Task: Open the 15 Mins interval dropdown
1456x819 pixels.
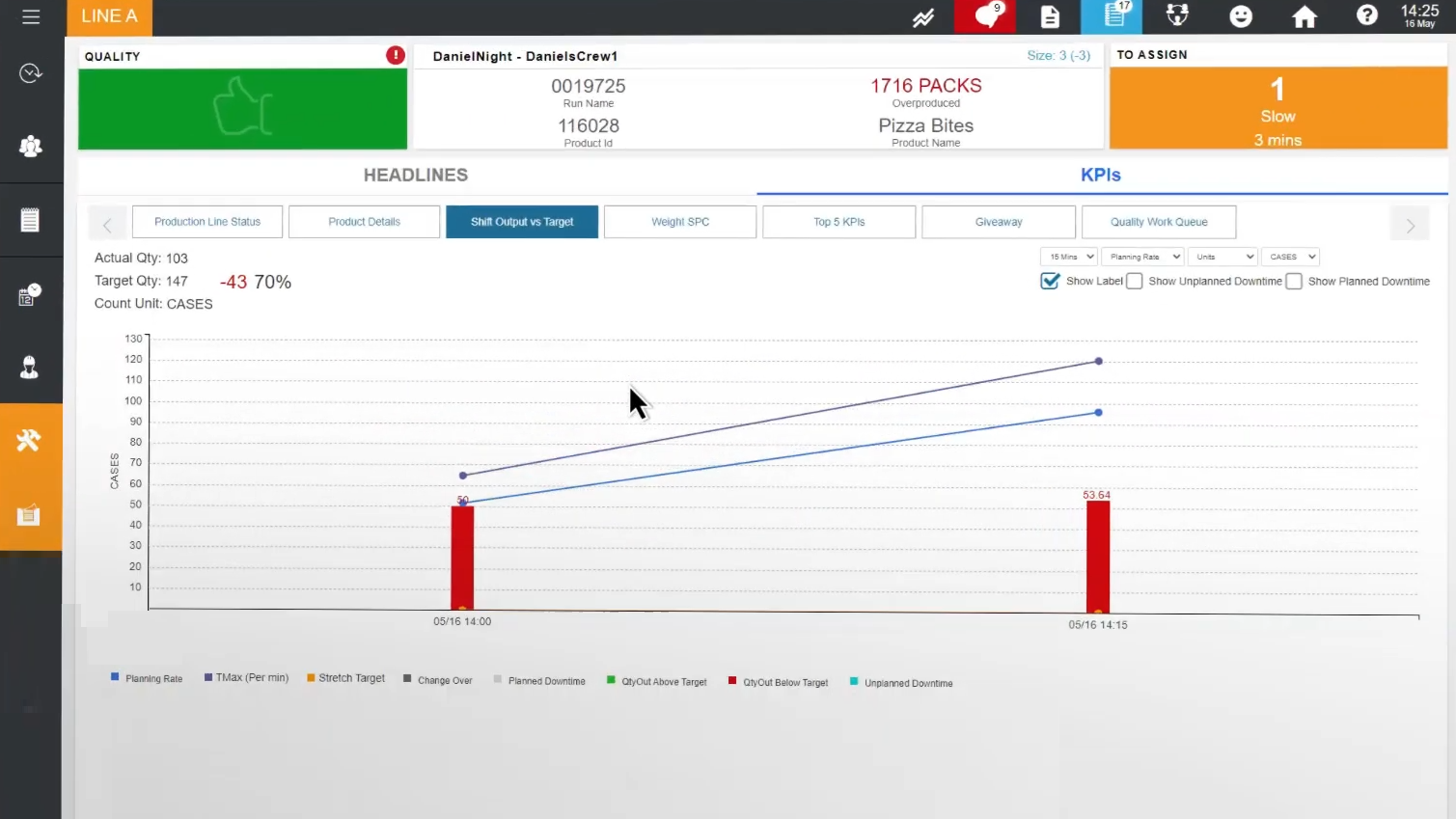Action: coord(1067,257)
